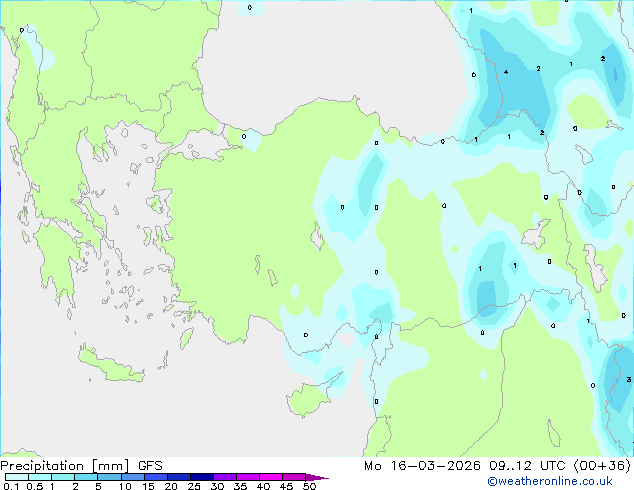Select the 5–10 mm legend color swatch
This screenshot has width=634, height=490.
click(x=109, y=477)
